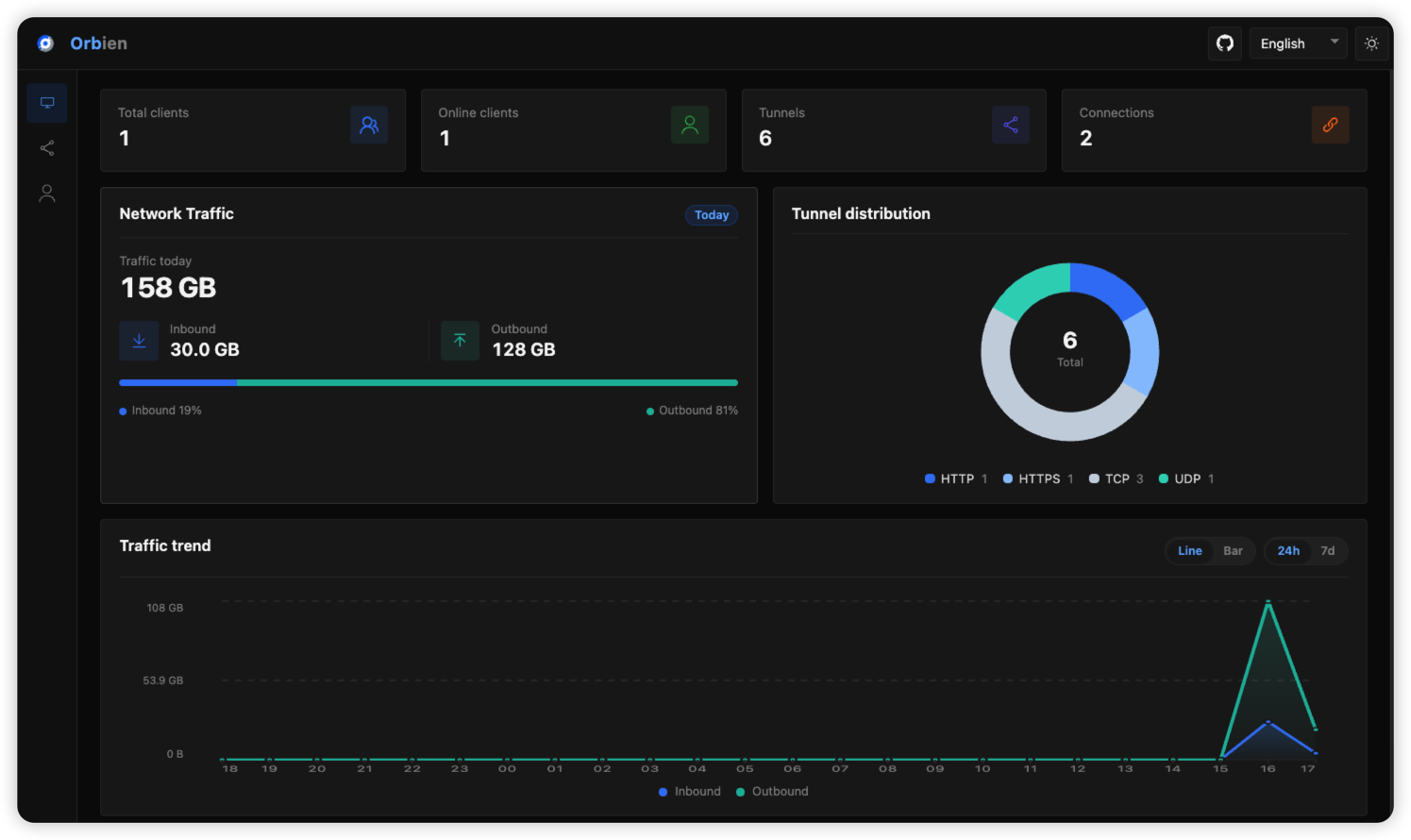Open the Online clients card
Screen dimensions: 1411x840
574,130
